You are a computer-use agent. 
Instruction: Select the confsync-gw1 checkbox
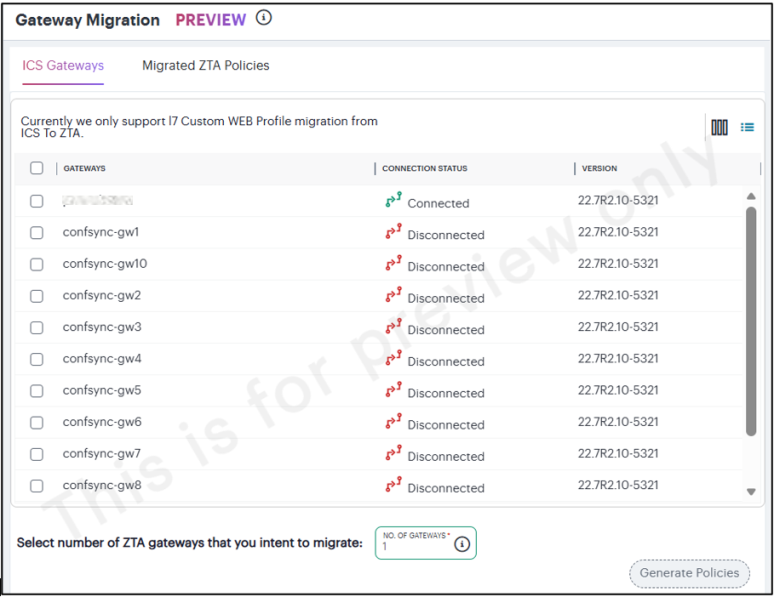tap(37, 233)
